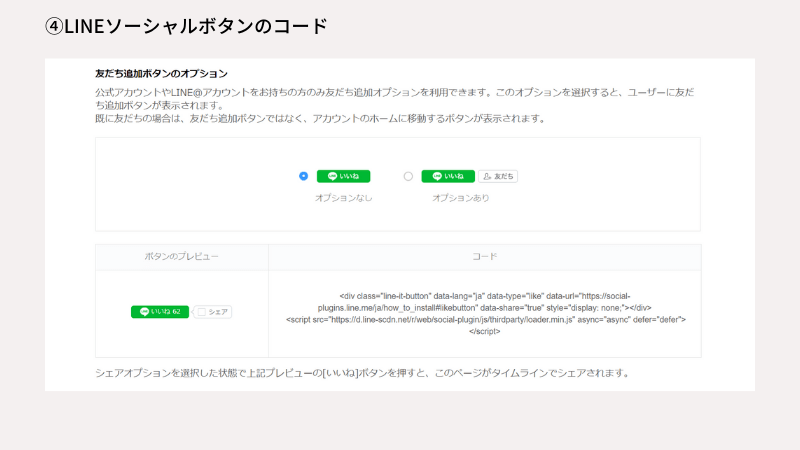
Task: Click the sentence starting with シェアオプションを選択した
Action: tap(364, 373)
